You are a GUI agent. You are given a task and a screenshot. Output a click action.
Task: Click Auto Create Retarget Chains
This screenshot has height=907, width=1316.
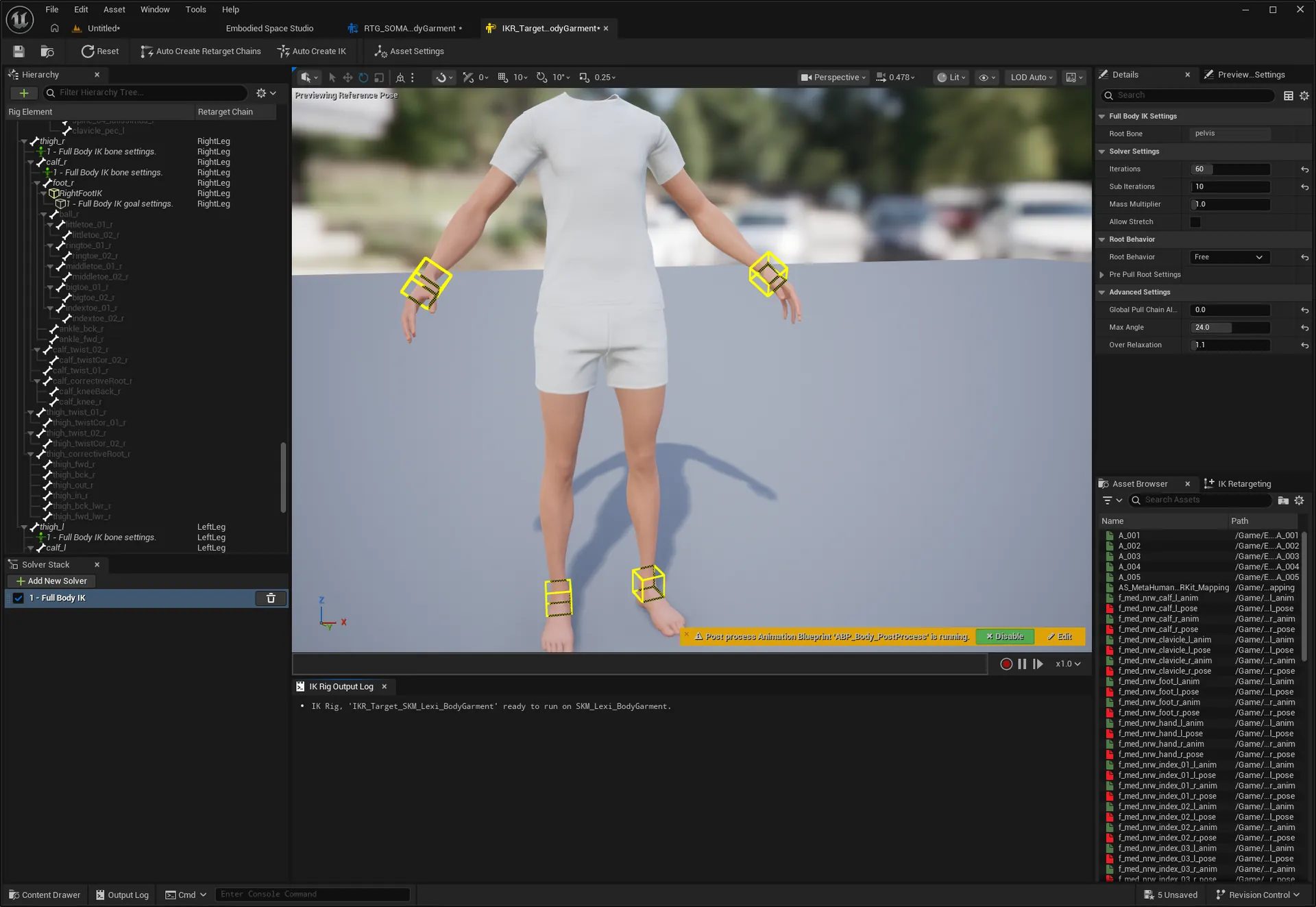pos(201,51)
